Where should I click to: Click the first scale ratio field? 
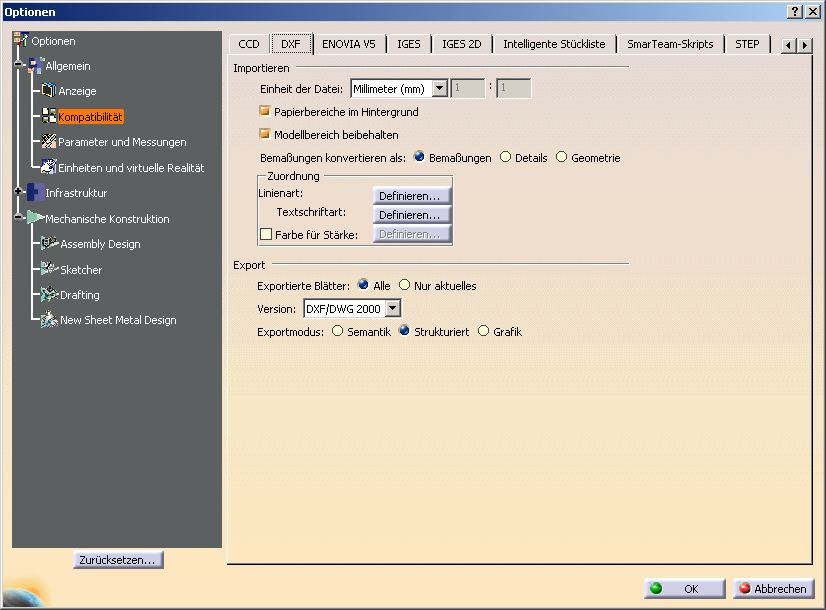[468, 88]
